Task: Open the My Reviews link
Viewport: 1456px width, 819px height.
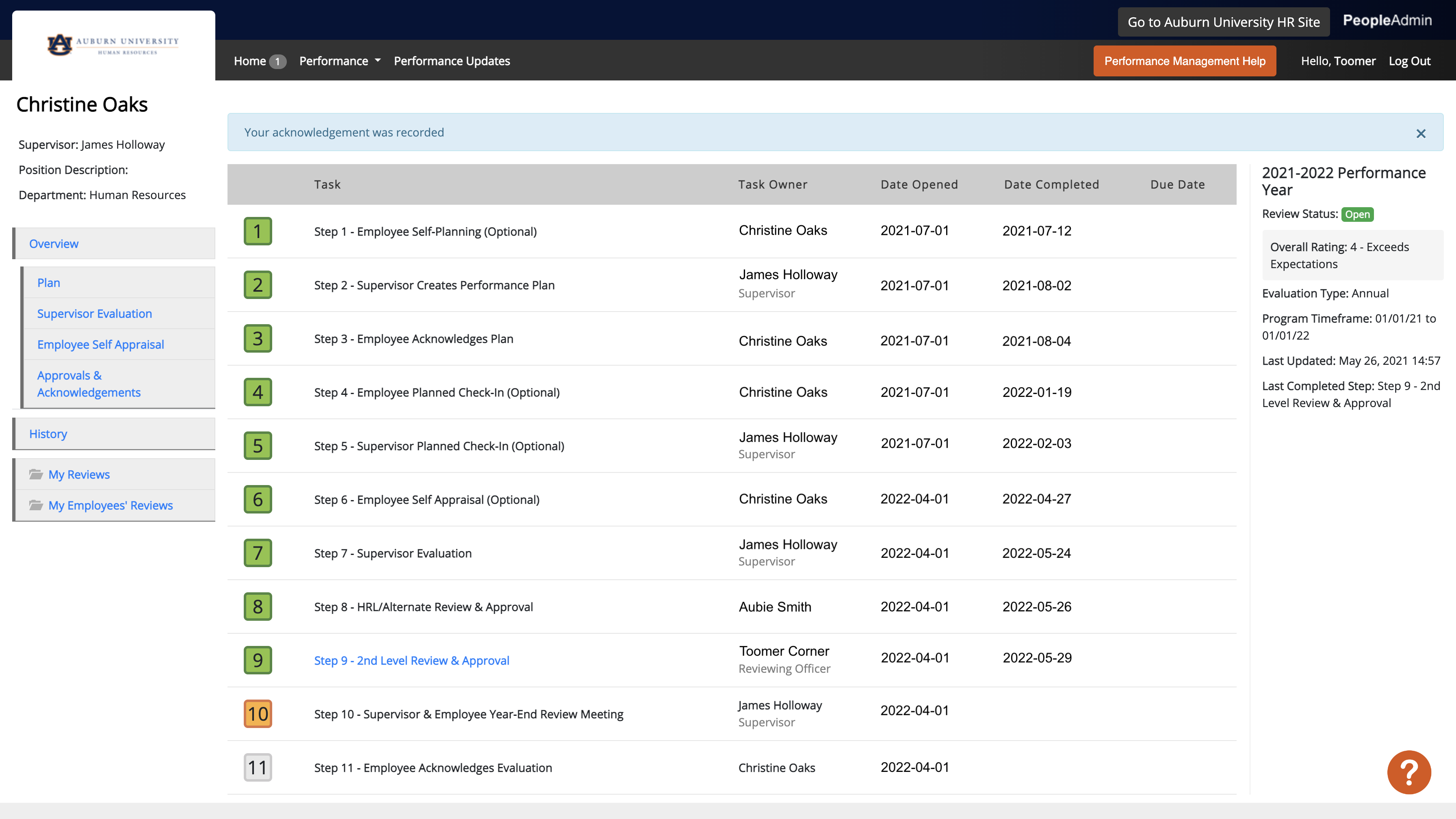Action: [79, 475]
